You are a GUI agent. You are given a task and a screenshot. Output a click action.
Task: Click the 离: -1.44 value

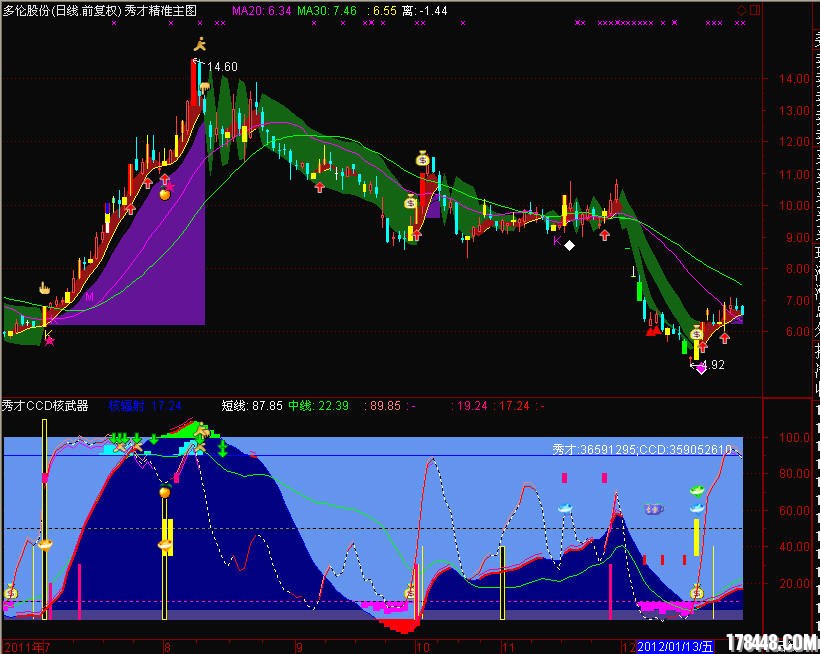coord(425,10)
